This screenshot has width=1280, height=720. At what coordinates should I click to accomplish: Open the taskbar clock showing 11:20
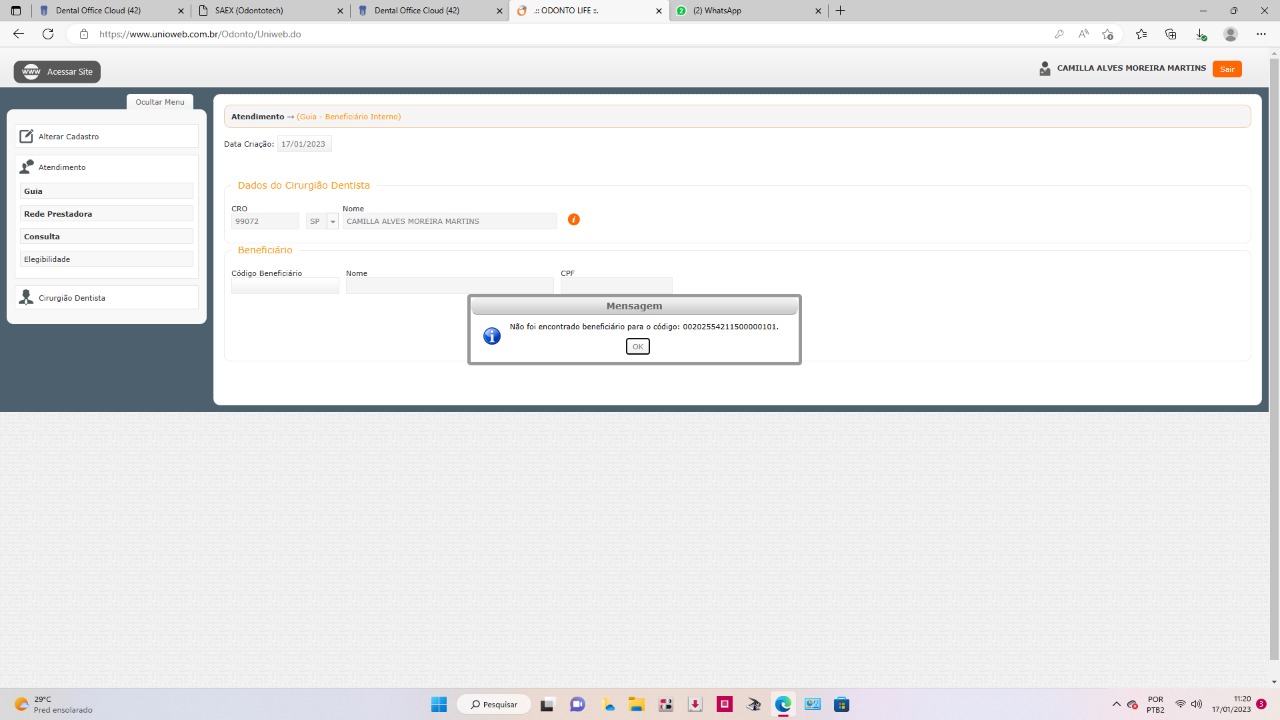click(1231, 704)
